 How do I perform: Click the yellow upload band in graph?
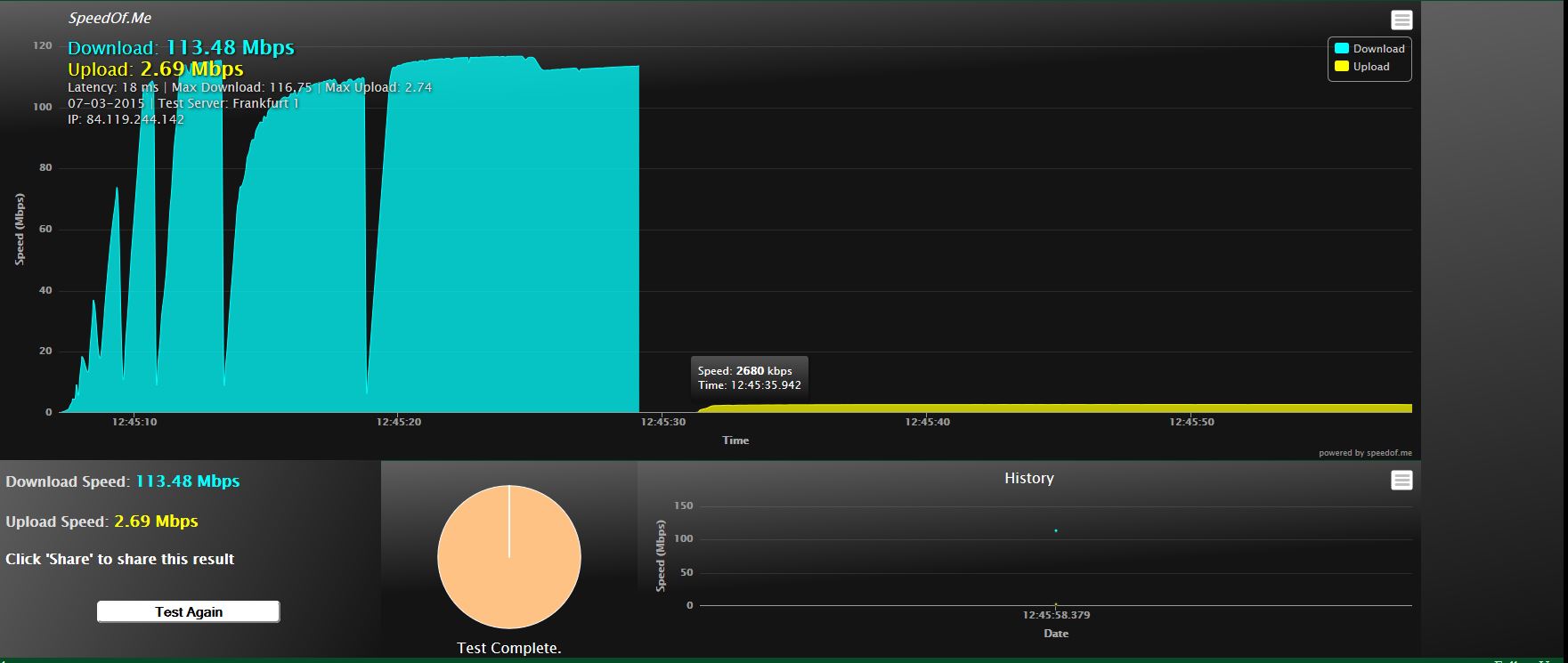tap(1068, 408)
